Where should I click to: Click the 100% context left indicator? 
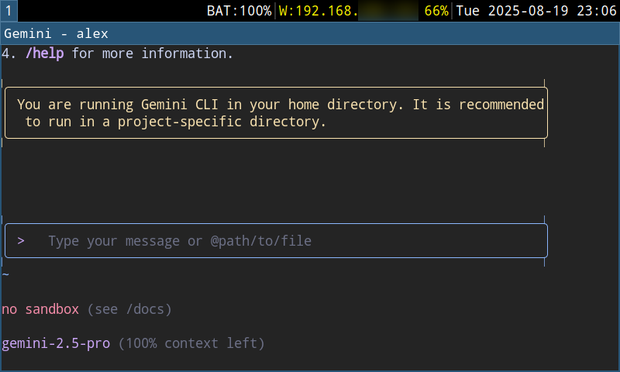tap(191, 343)
